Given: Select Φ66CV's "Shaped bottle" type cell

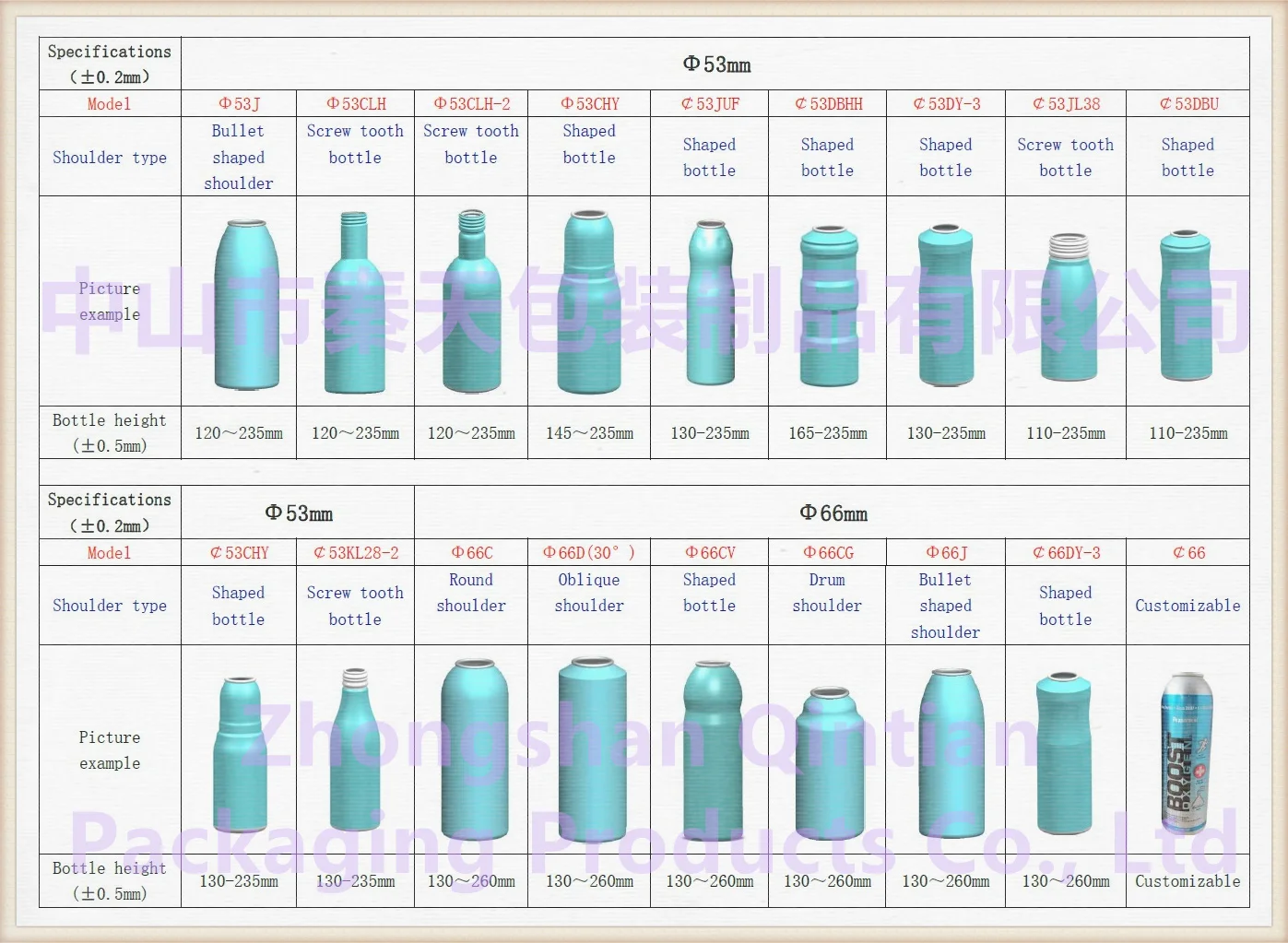Looking at the screenshot, I should pos(710,606).
